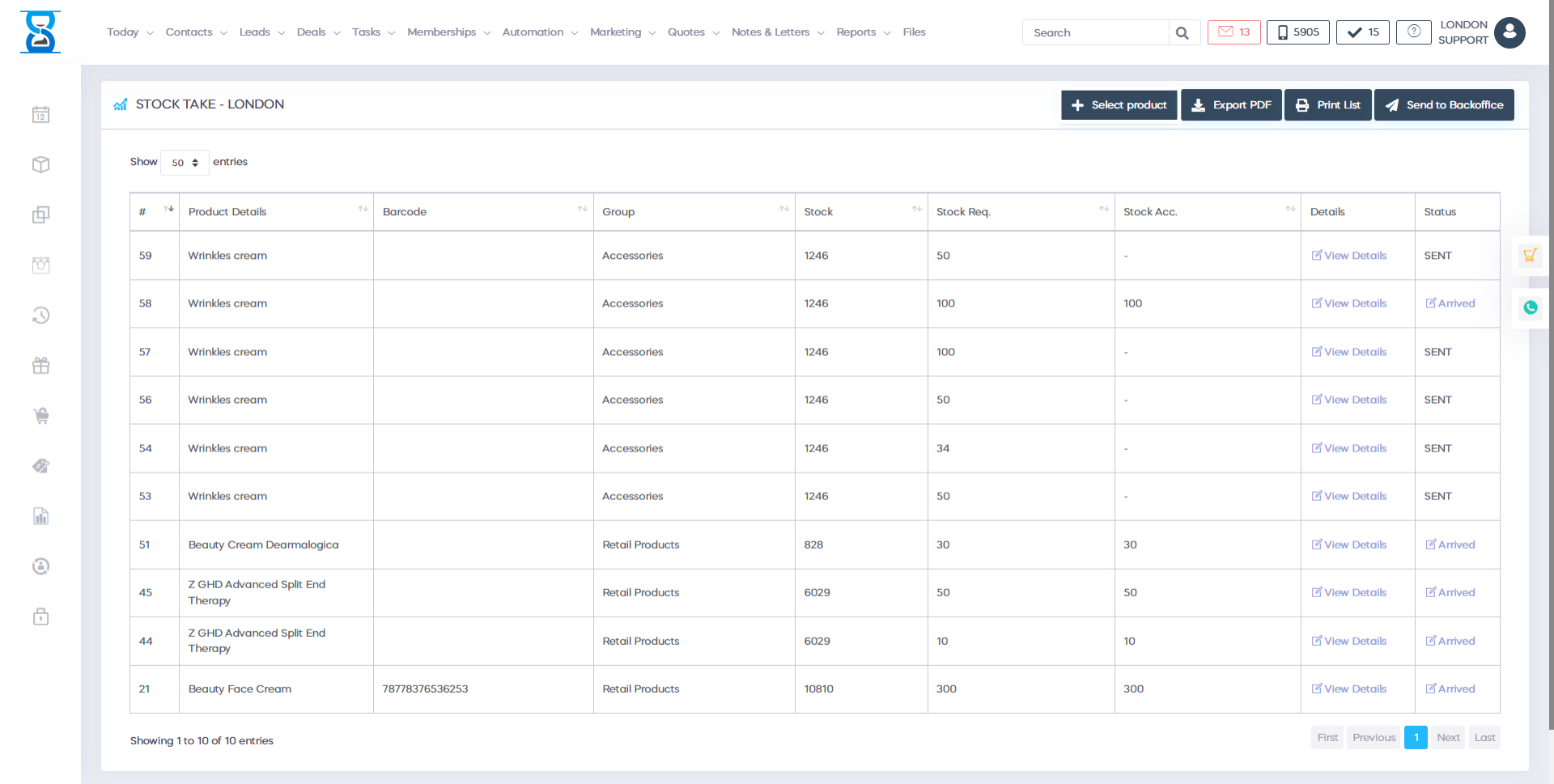Sort table by Stock Req. column
The width and height of the screenshot is (1554, 784).
point(1020,212)
